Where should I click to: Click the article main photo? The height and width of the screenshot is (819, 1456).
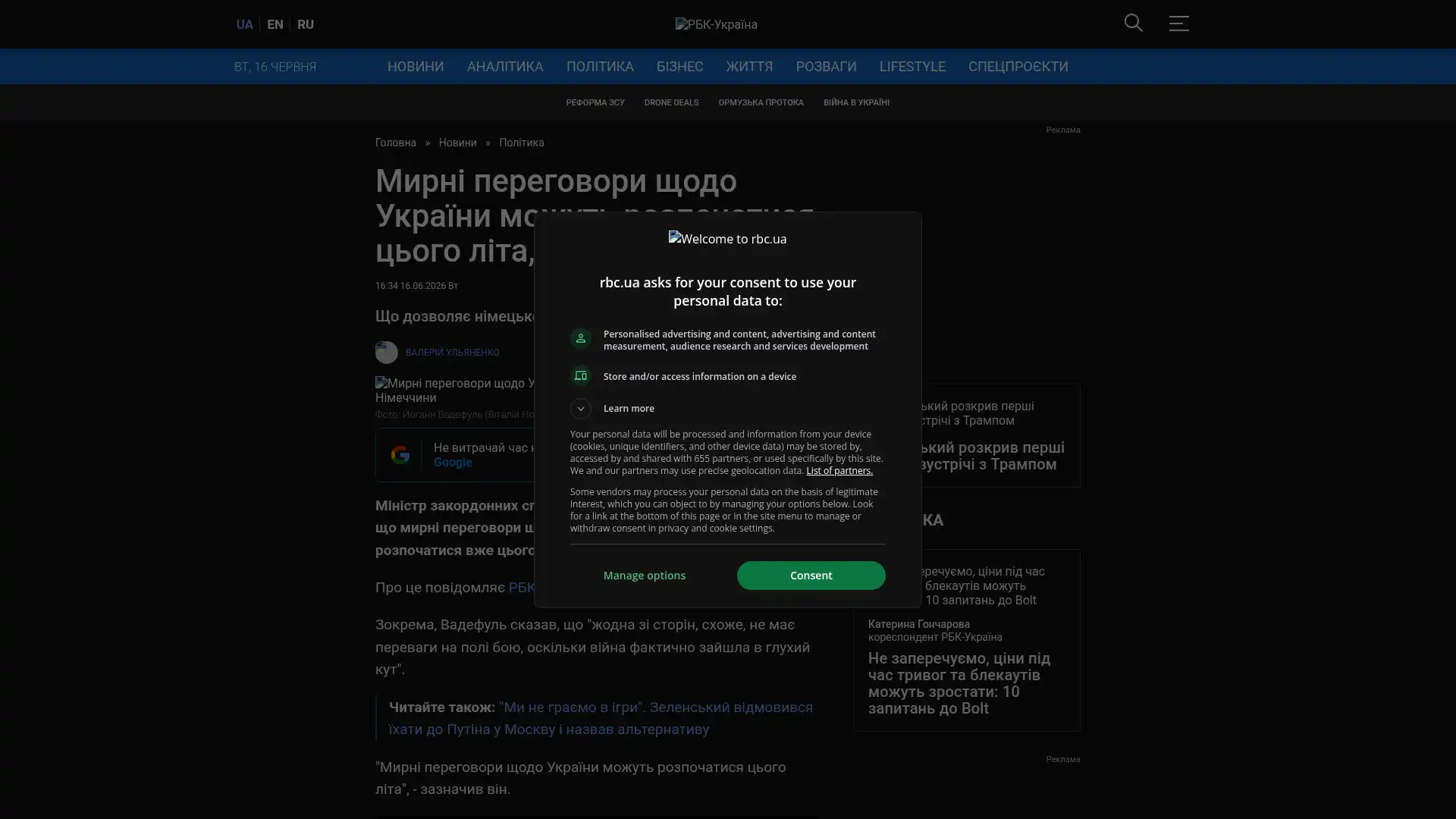coord(455,391)
